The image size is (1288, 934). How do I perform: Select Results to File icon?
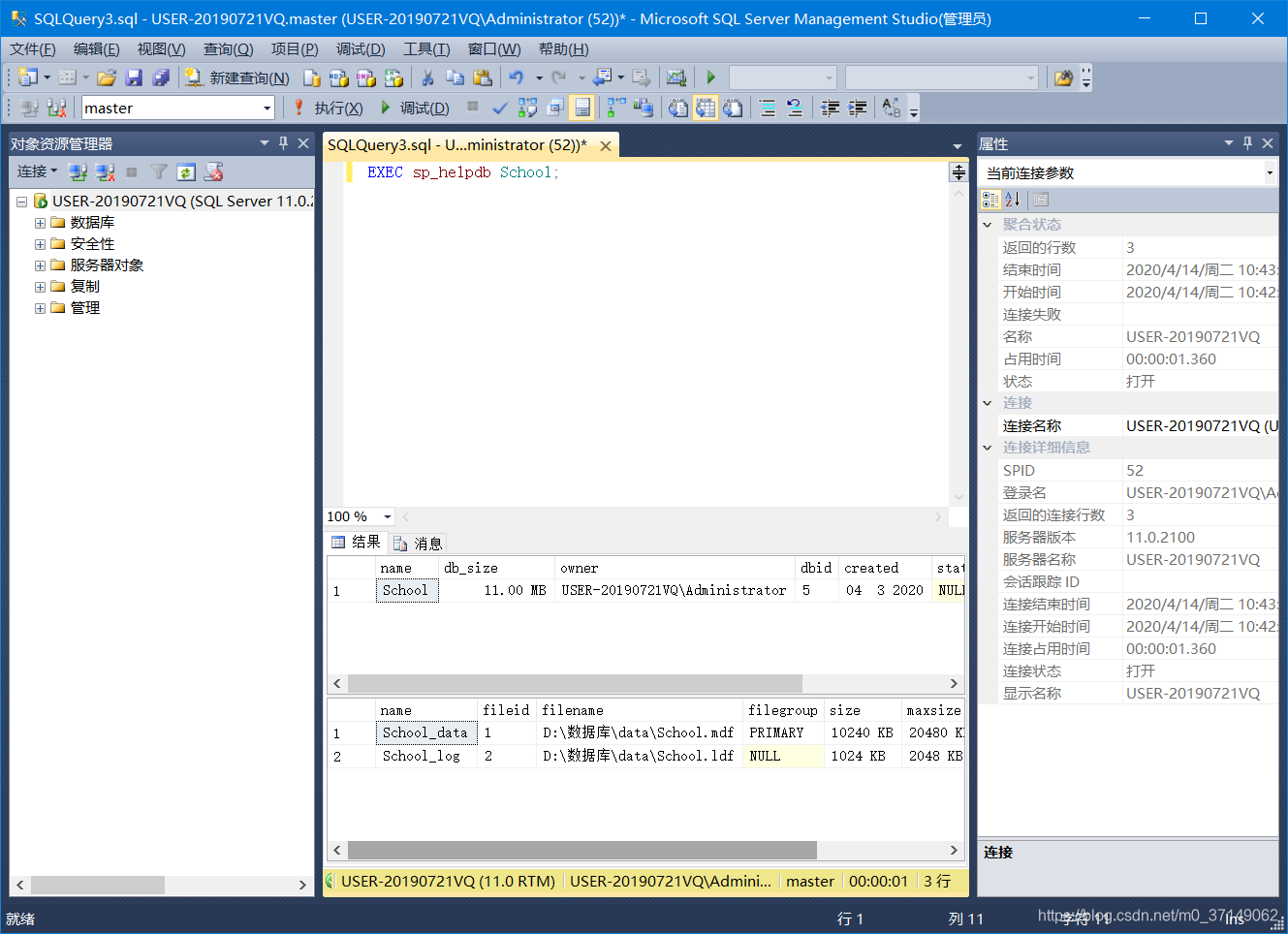733,108
